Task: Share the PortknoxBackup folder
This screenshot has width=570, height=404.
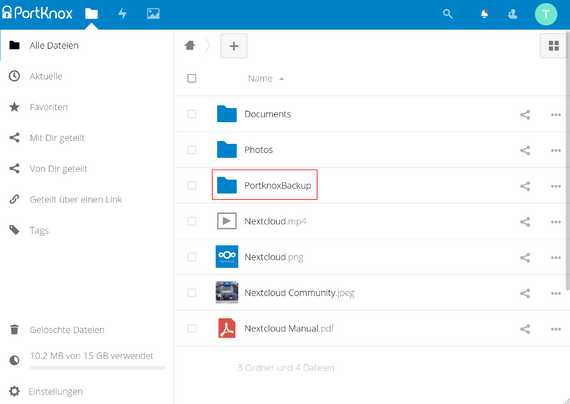Action: (x=525, y=186)
